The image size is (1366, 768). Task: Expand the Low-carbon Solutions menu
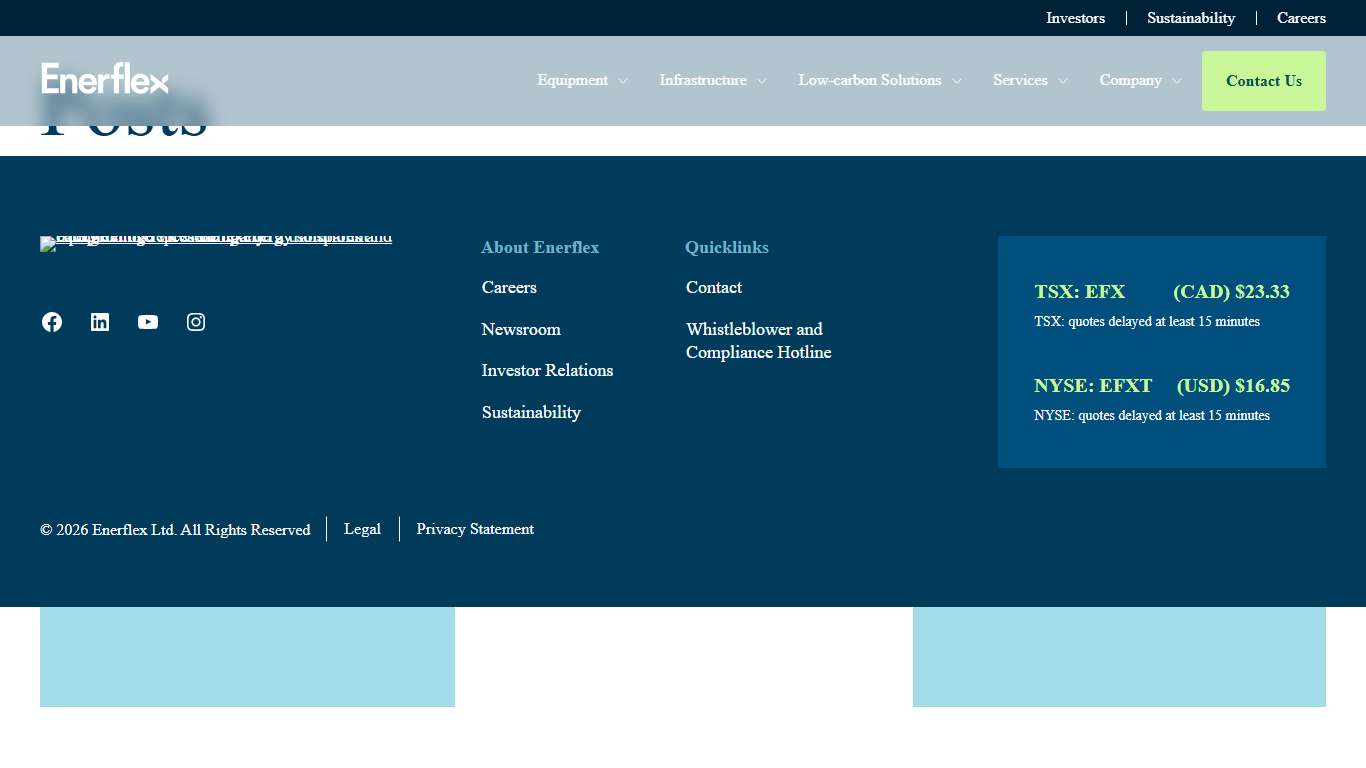(x=879, y=81)
